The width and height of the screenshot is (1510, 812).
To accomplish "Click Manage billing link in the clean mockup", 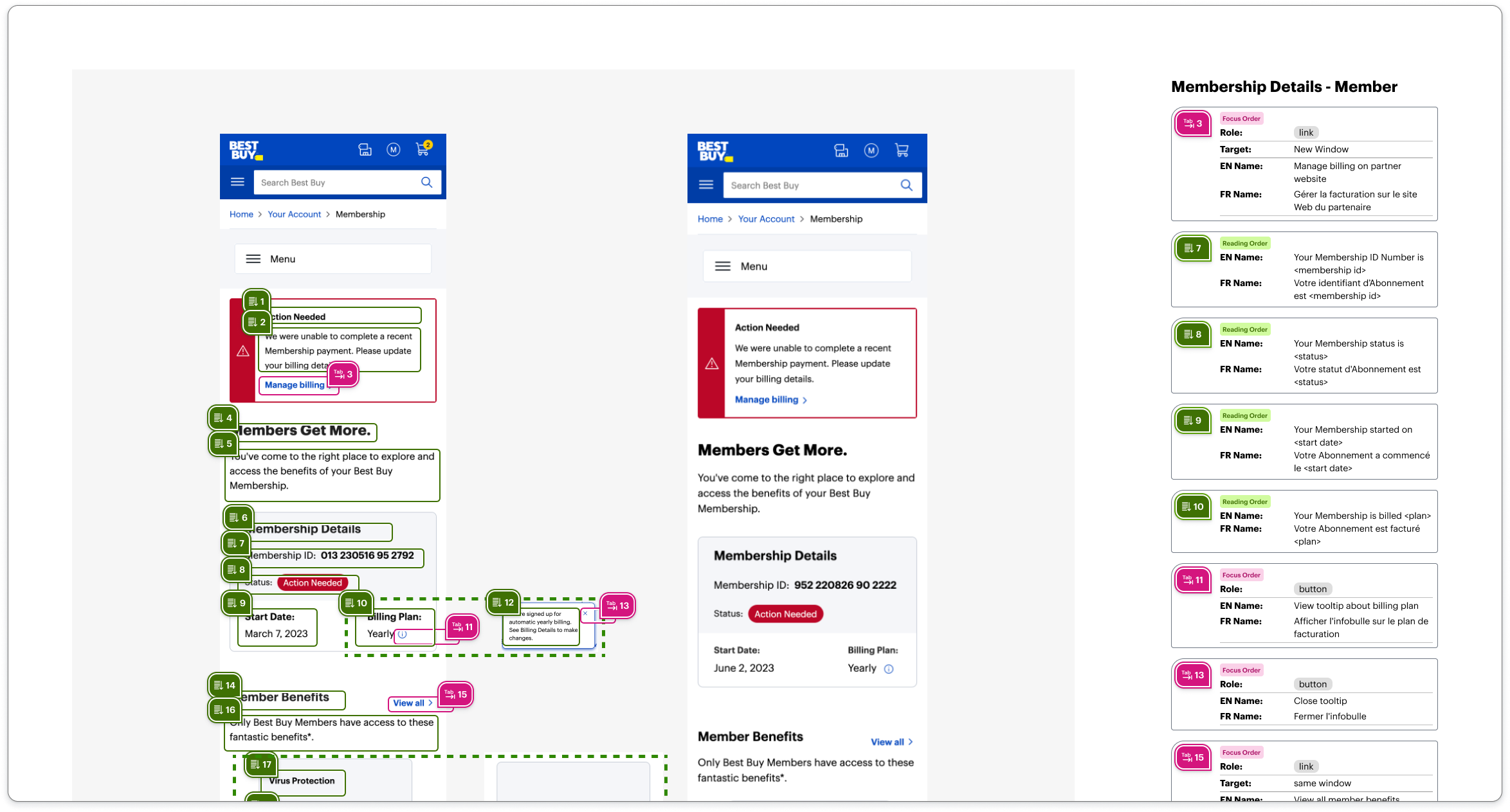I will click(767, 400).
